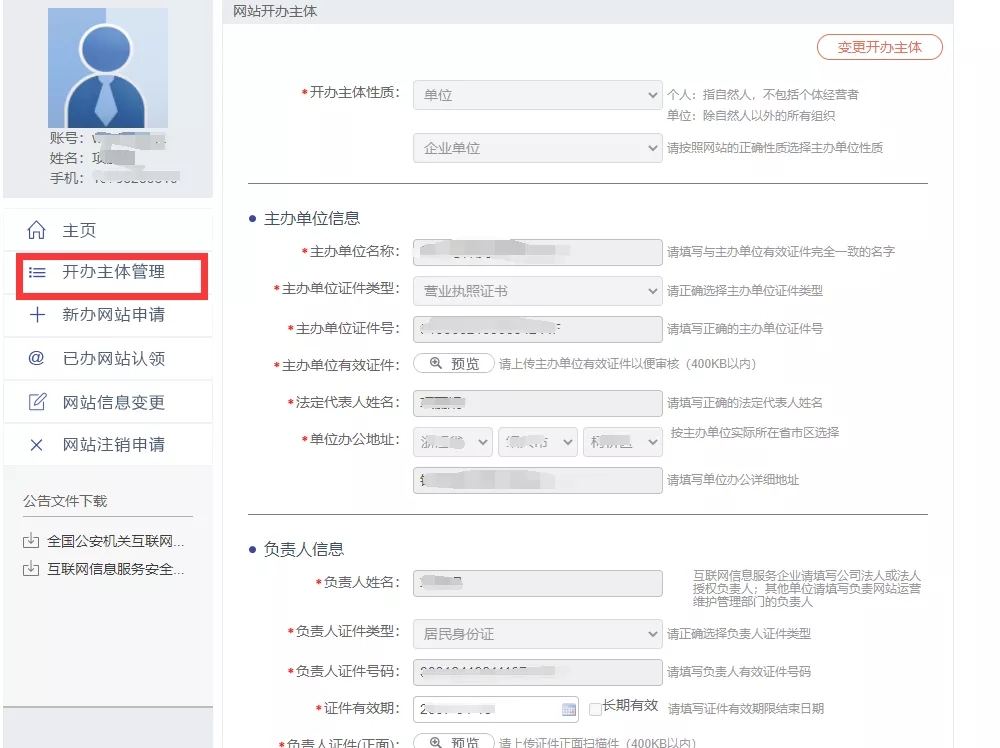1000x748 pixels.
Task: Click the X icon for 网站注销申请
Action: [x=37, y=445]
